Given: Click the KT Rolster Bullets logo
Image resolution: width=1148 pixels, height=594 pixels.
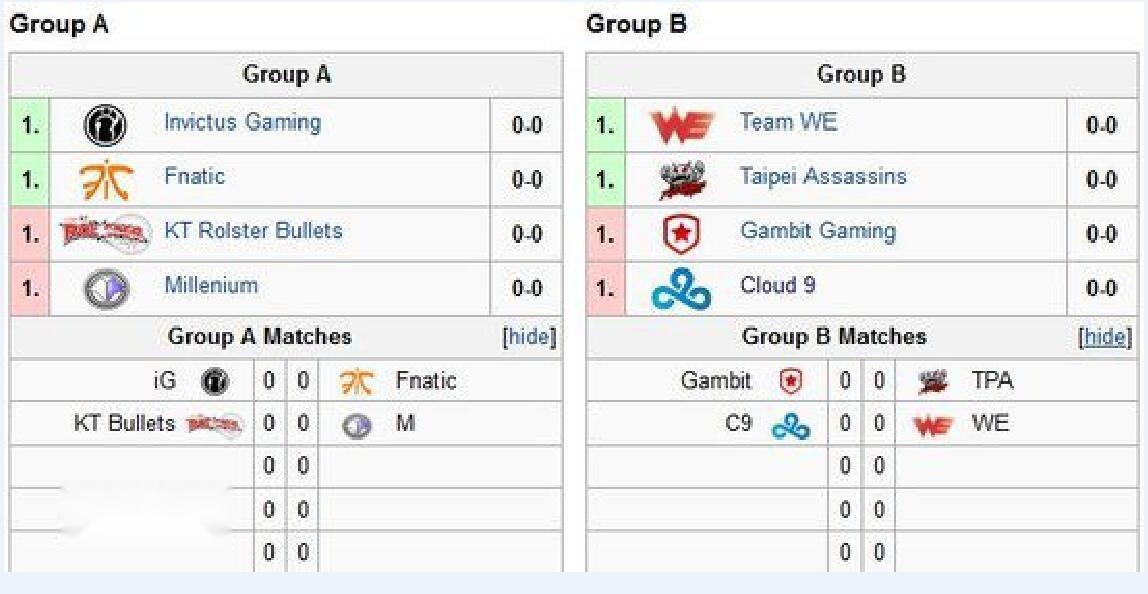Looking at the screenshot, I should click(x=105, y=234).
